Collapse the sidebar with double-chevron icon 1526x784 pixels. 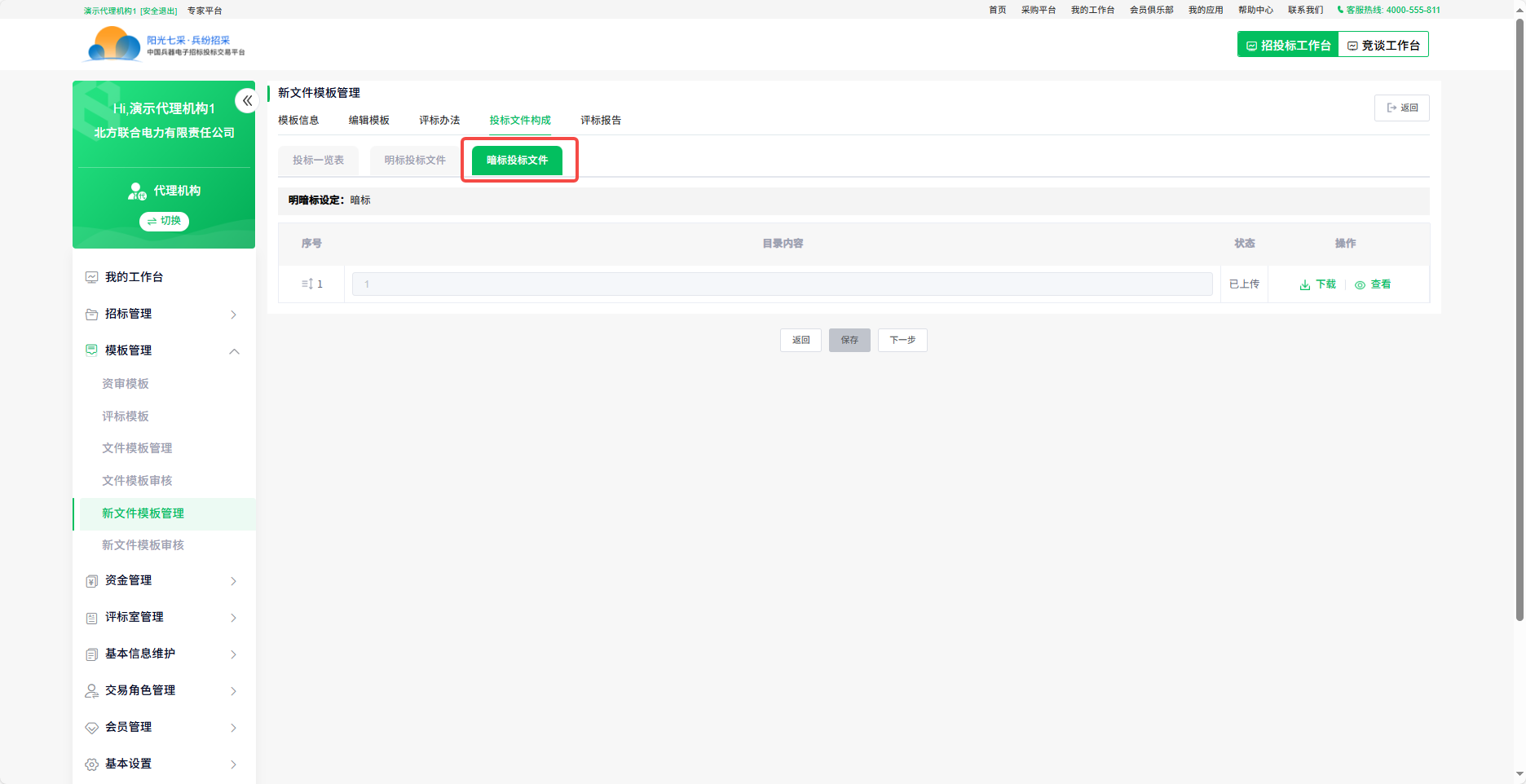pos(247,101)
